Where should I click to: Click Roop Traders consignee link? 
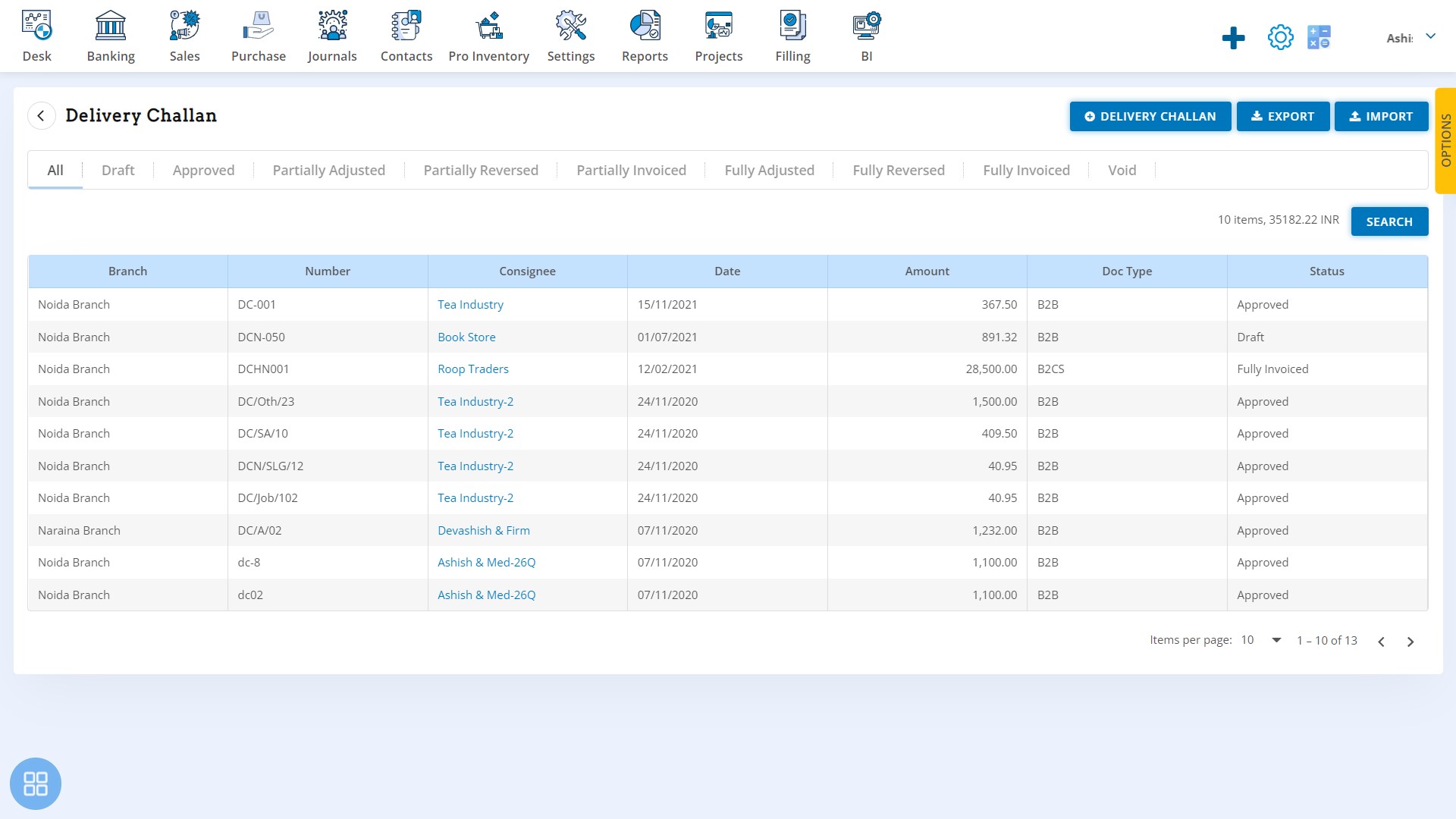[473, 368]
